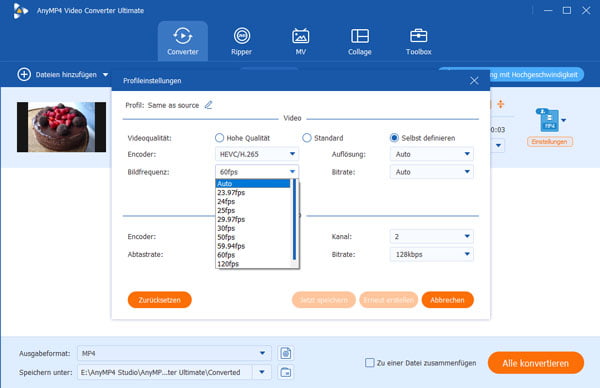Click the cake video thumbnail
600x388 pixels.
(x=62, y=127)
